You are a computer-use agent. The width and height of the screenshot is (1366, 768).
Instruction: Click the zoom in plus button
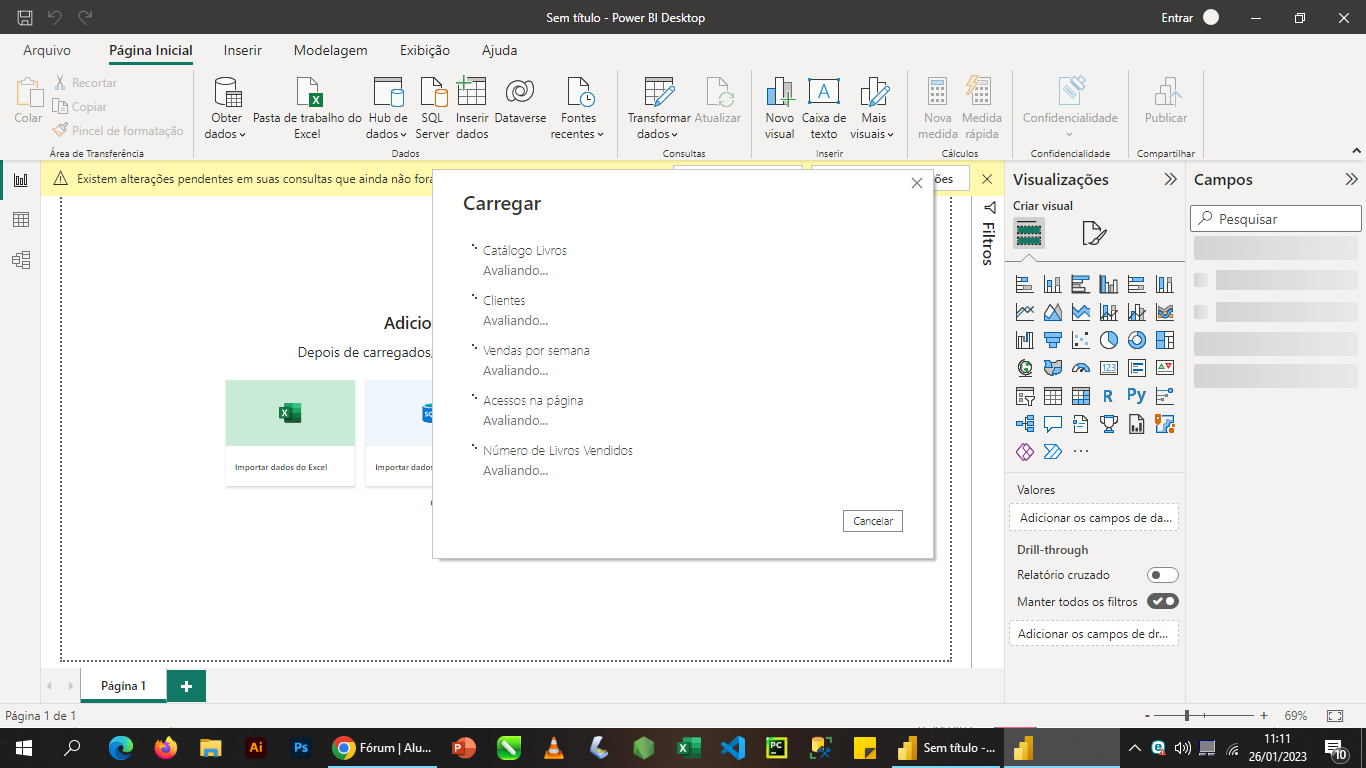(1264, 716)
